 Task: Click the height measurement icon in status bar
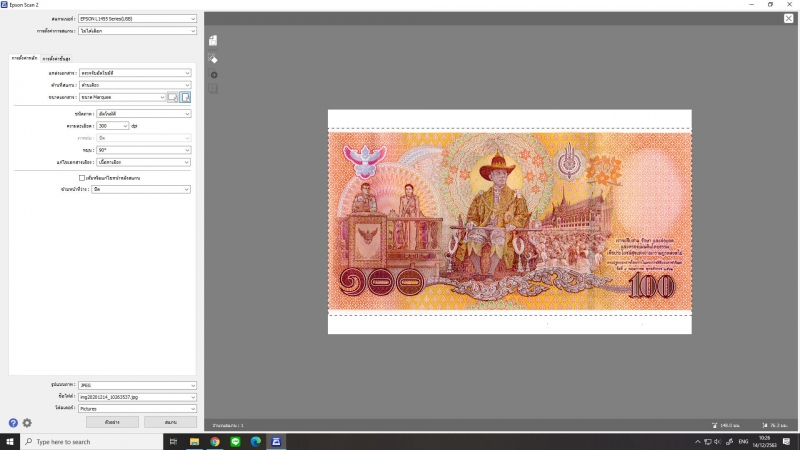764,425
